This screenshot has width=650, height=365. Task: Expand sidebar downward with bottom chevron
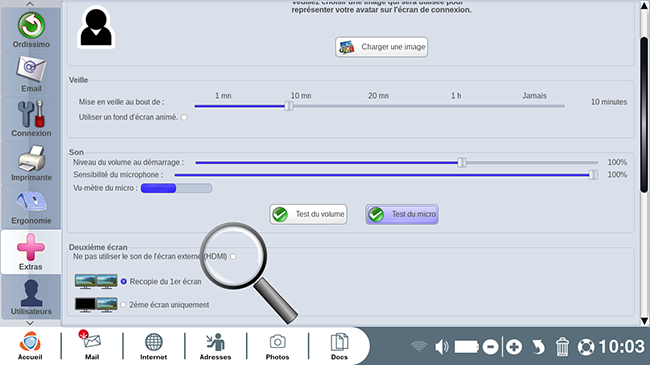coord(30,323)
